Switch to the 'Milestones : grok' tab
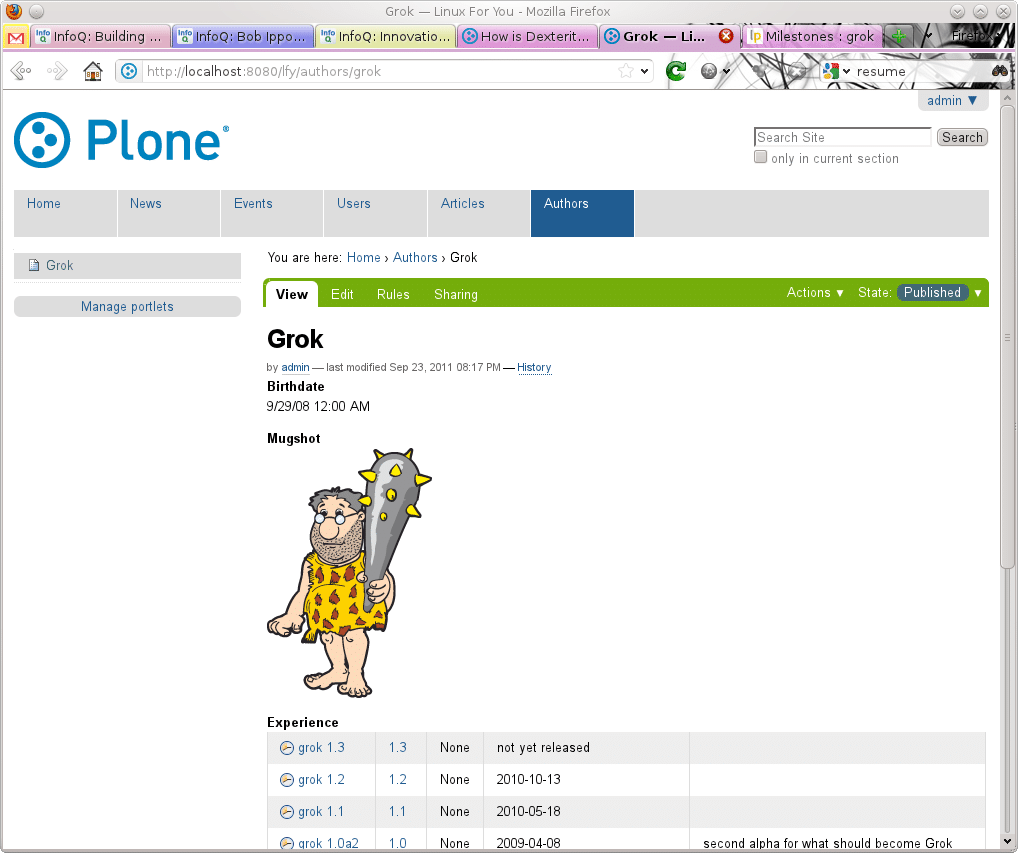Viewport: 1018px width, 853px height. tap(813, 36)
